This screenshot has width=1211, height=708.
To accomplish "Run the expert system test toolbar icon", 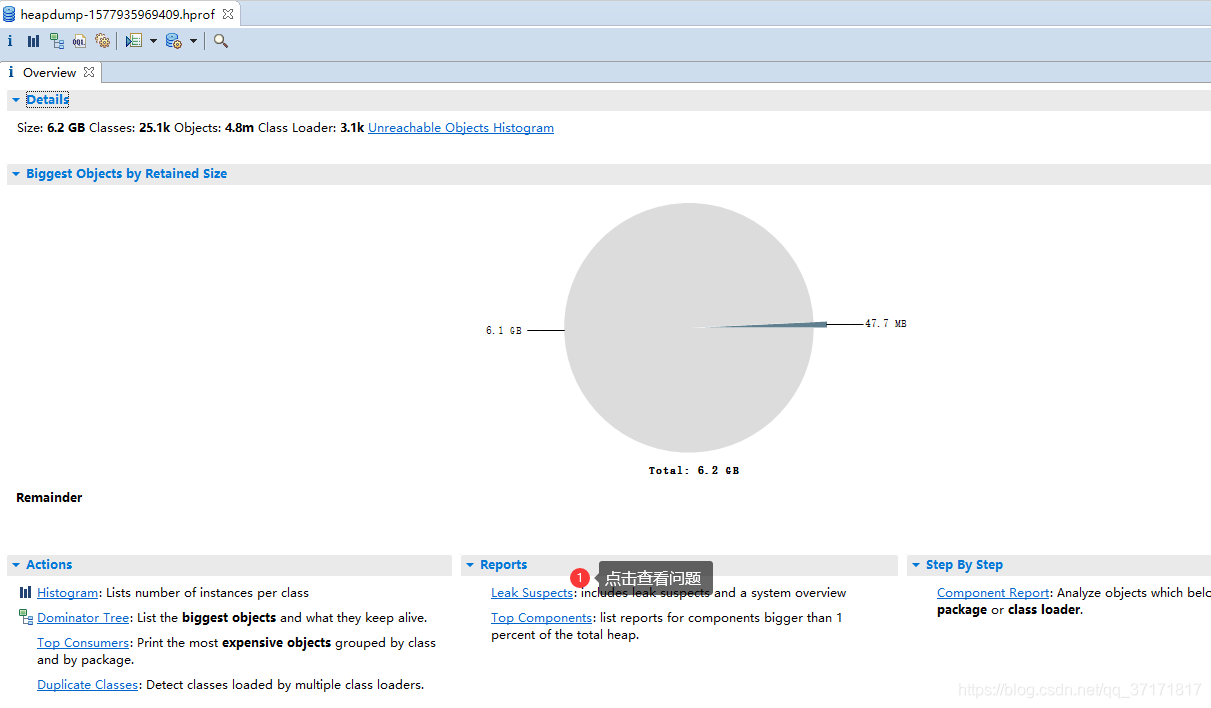I will click(133, 41).
